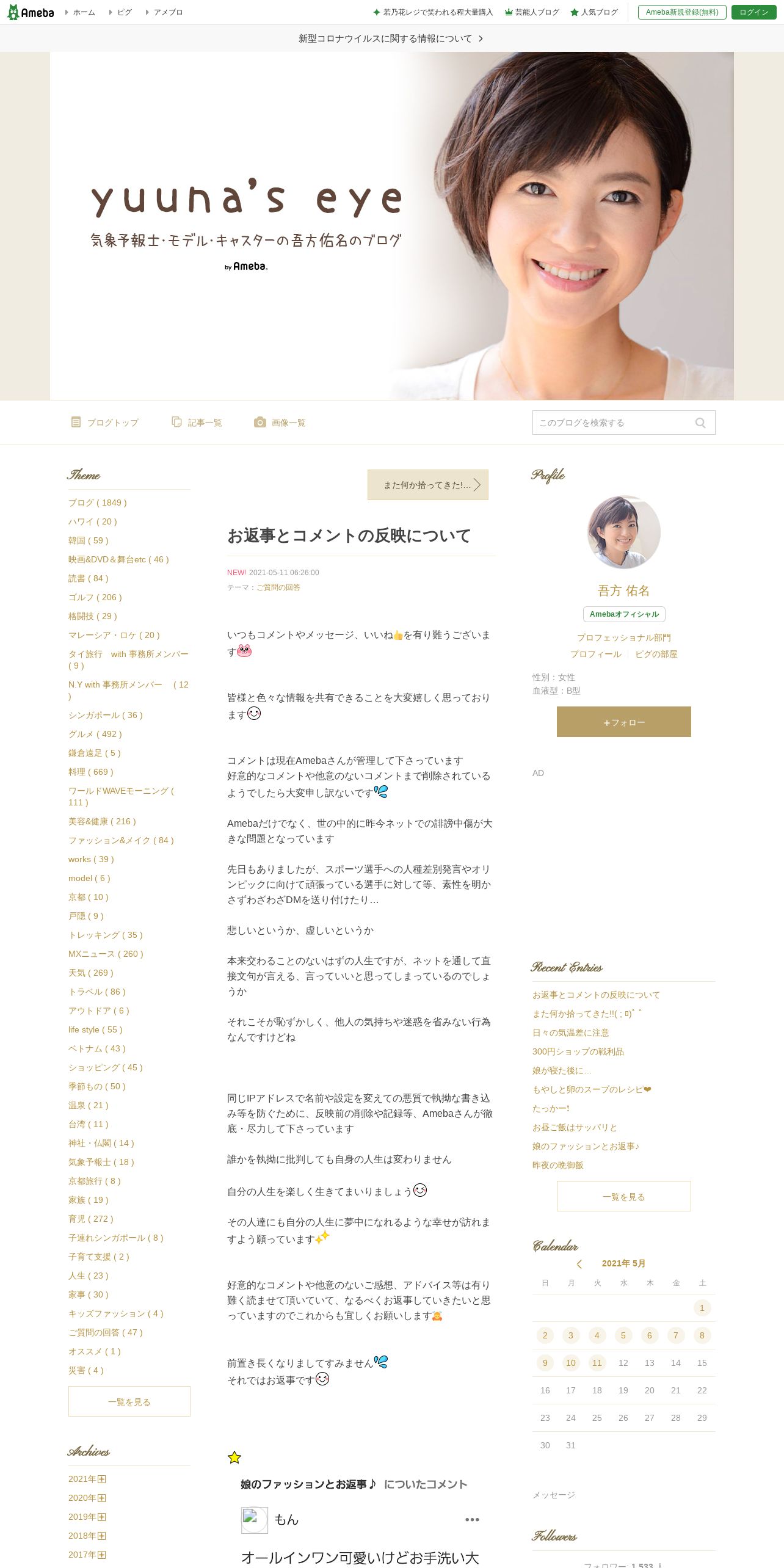784x1568 pixels.
Task: Open recent entry もやしと卵のスープのレシピ
Action: click(x=592, y=1089)
